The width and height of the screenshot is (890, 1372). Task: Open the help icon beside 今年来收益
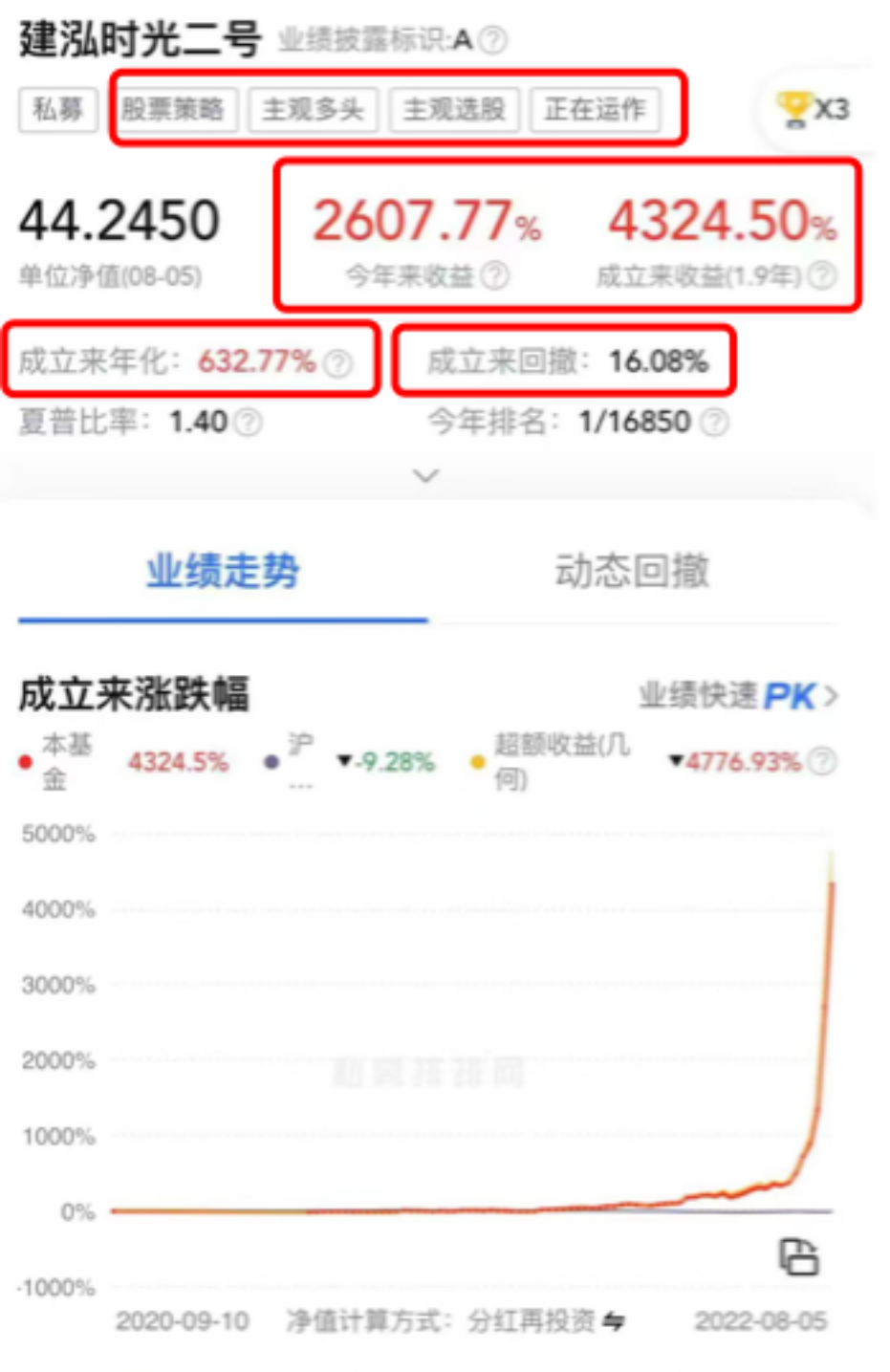[x=494, y=275]
